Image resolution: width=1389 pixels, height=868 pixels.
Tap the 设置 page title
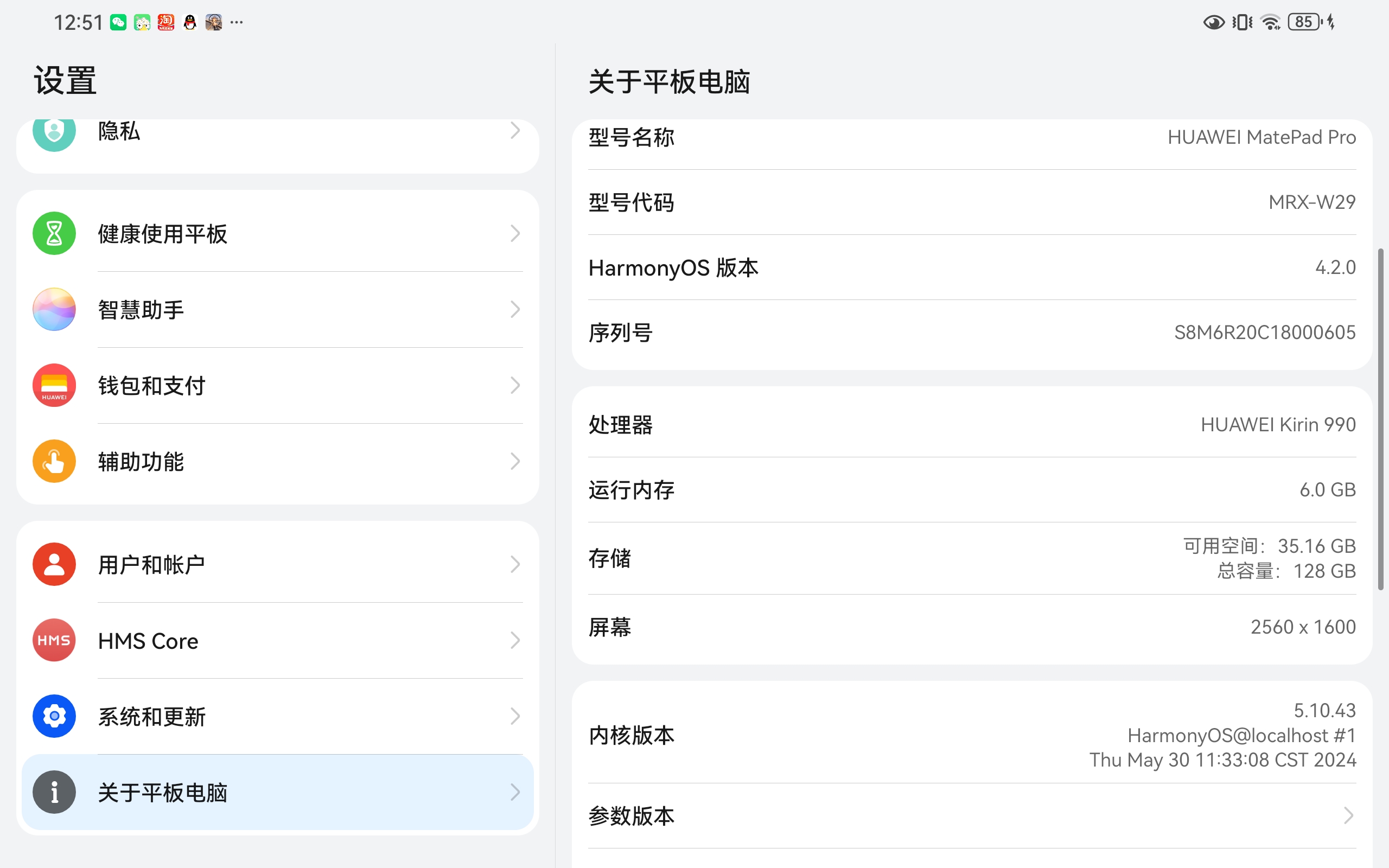pyautogui.click(x=65, y=80)
